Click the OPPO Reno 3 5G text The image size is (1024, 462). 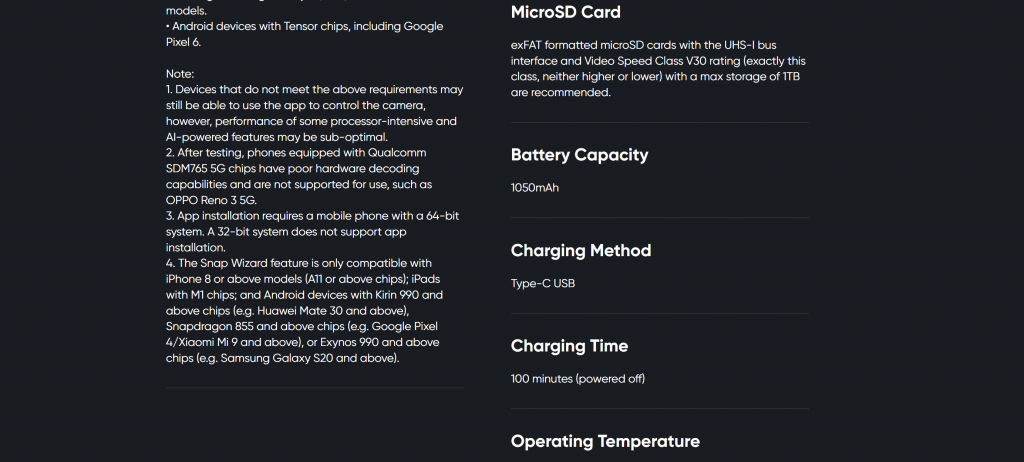[211, 201]
